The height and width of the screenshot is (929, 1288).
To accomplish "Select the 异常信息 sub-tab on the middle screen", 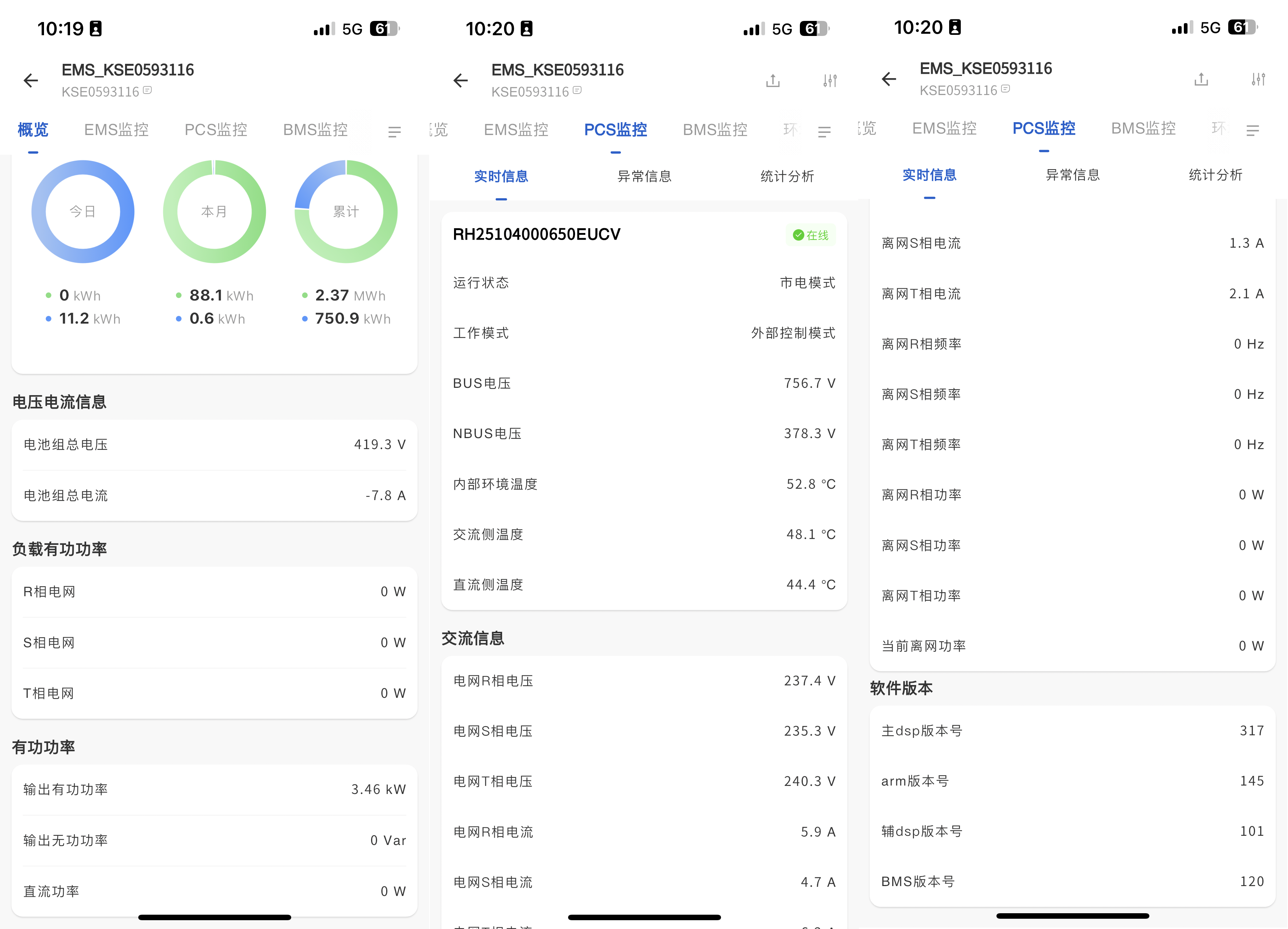I will [x=644, y=177].
